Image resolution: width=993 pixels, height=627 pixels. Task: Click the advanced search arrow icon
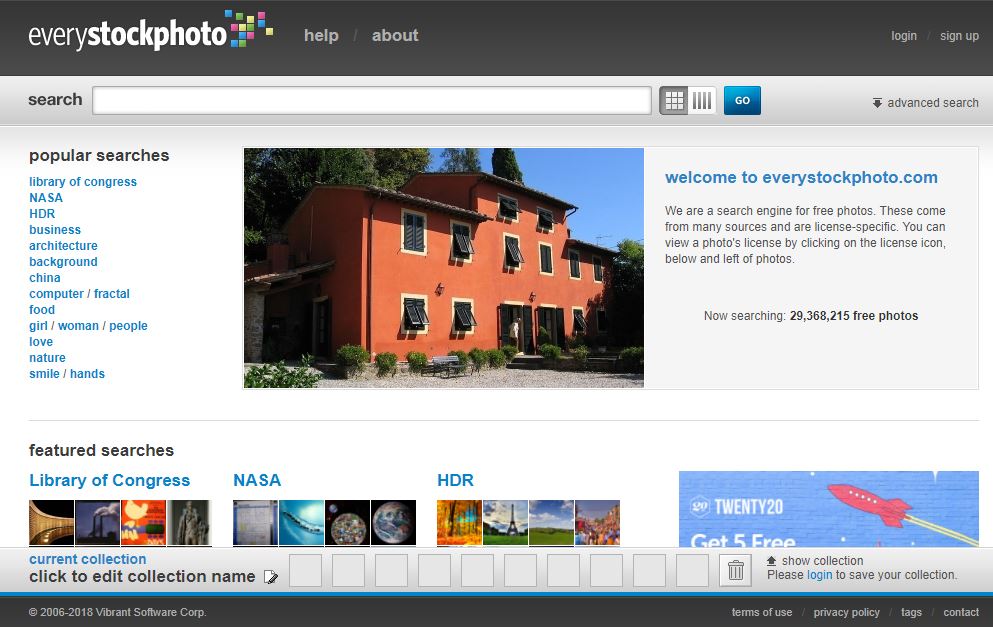pos(877,103)
